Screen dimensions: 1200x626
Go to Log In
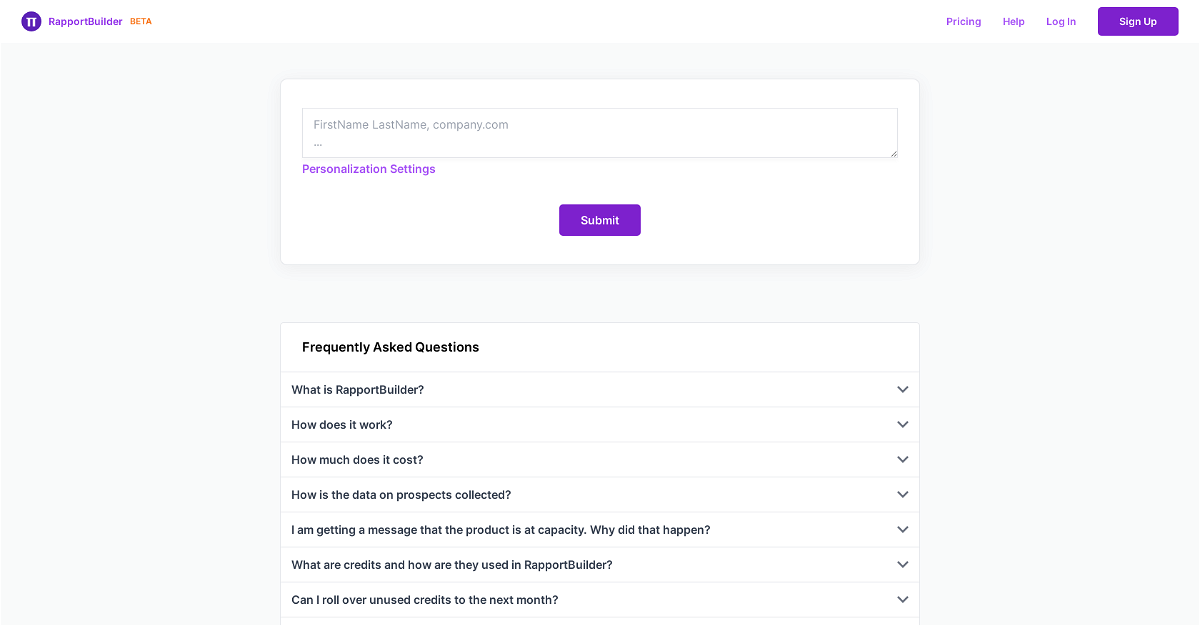click(x=1061, y=22)
